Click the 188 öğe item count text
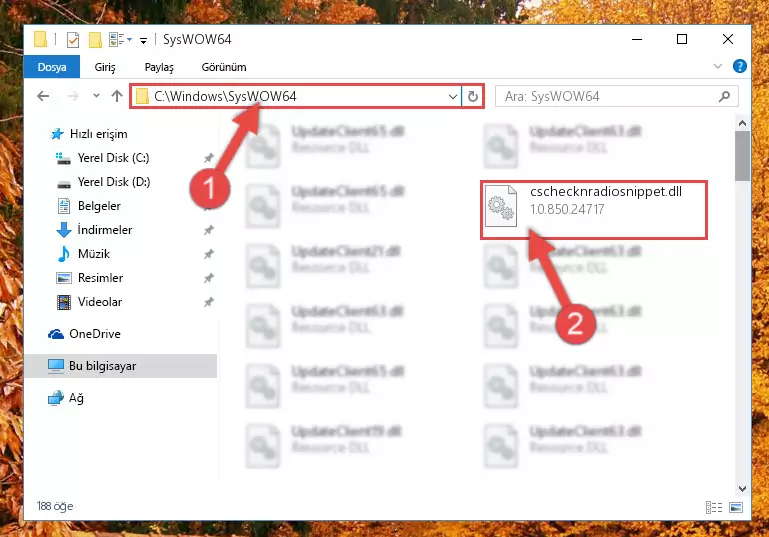 pyautogui.click(x=55, y=506)
